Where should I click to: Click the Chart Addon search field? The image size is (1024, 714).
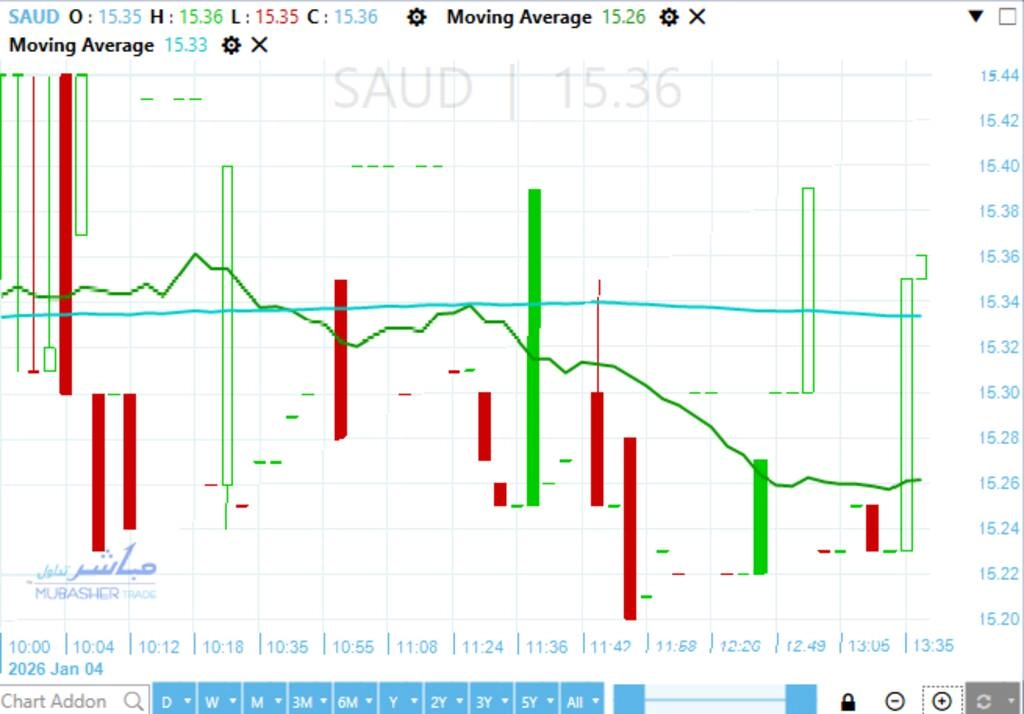click(60, 701)
